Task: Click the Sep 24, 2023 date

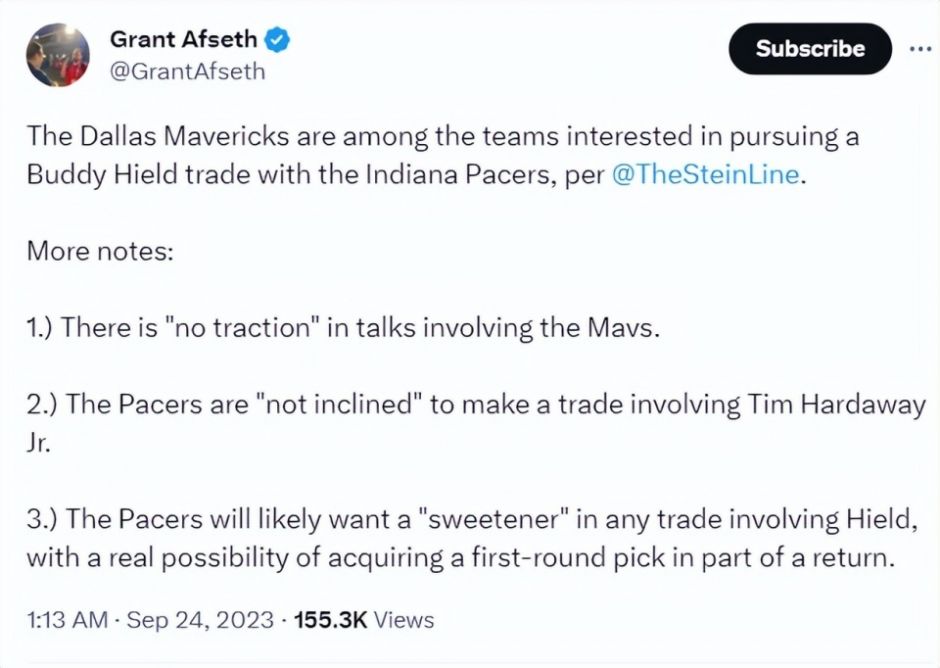Action: point(199,620)
